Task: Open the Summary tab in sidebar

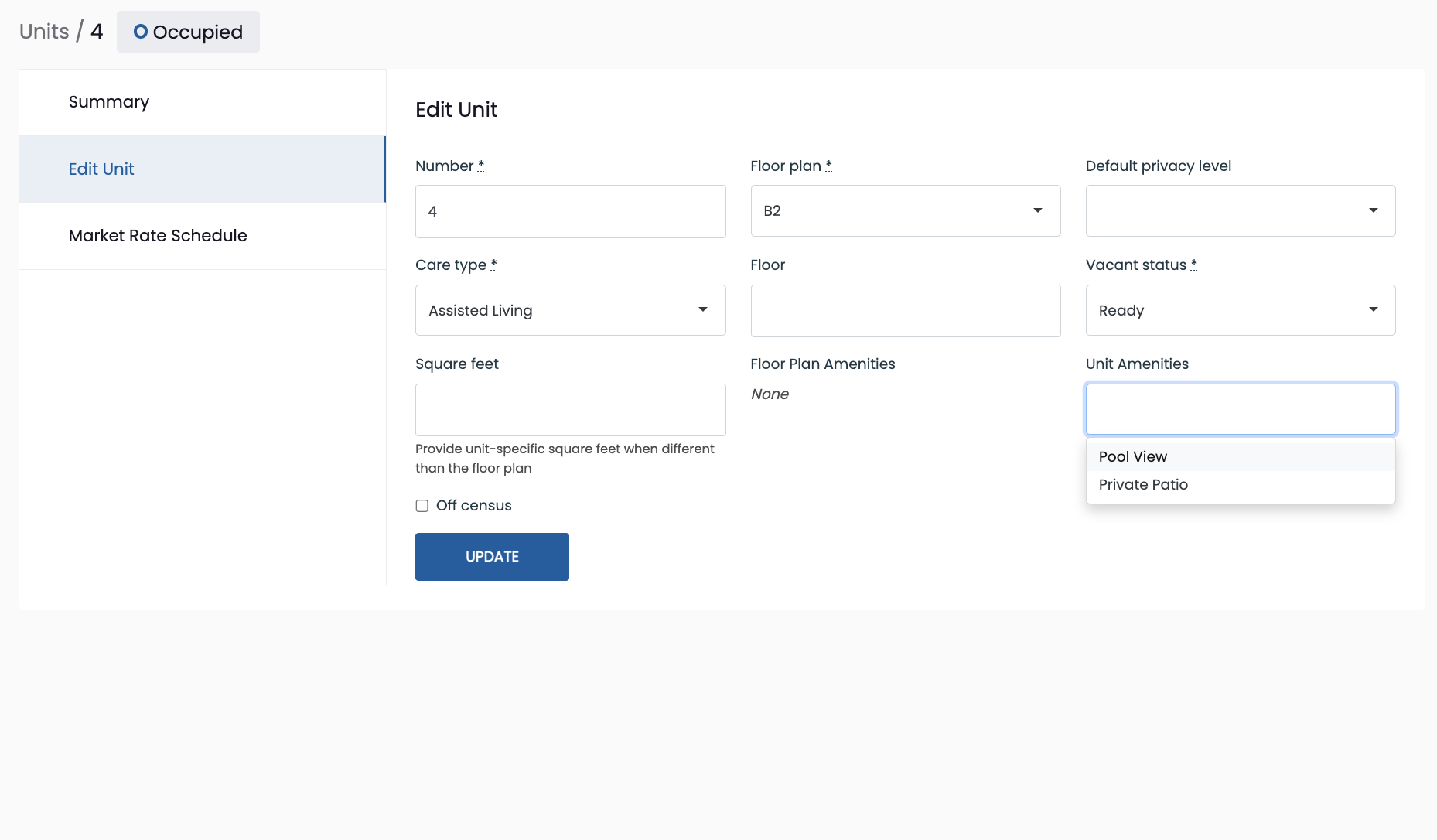Action: [x=203, y=102]
